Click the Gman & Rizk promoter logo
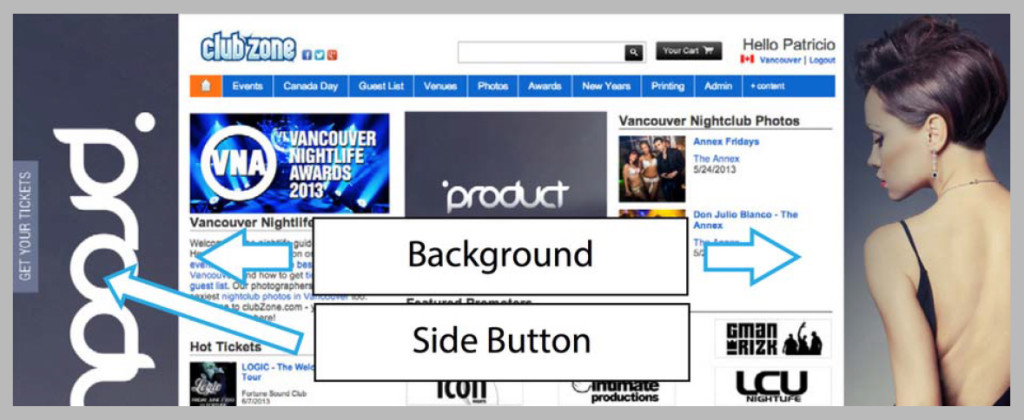1024x420 pixels. pos(773,338)
